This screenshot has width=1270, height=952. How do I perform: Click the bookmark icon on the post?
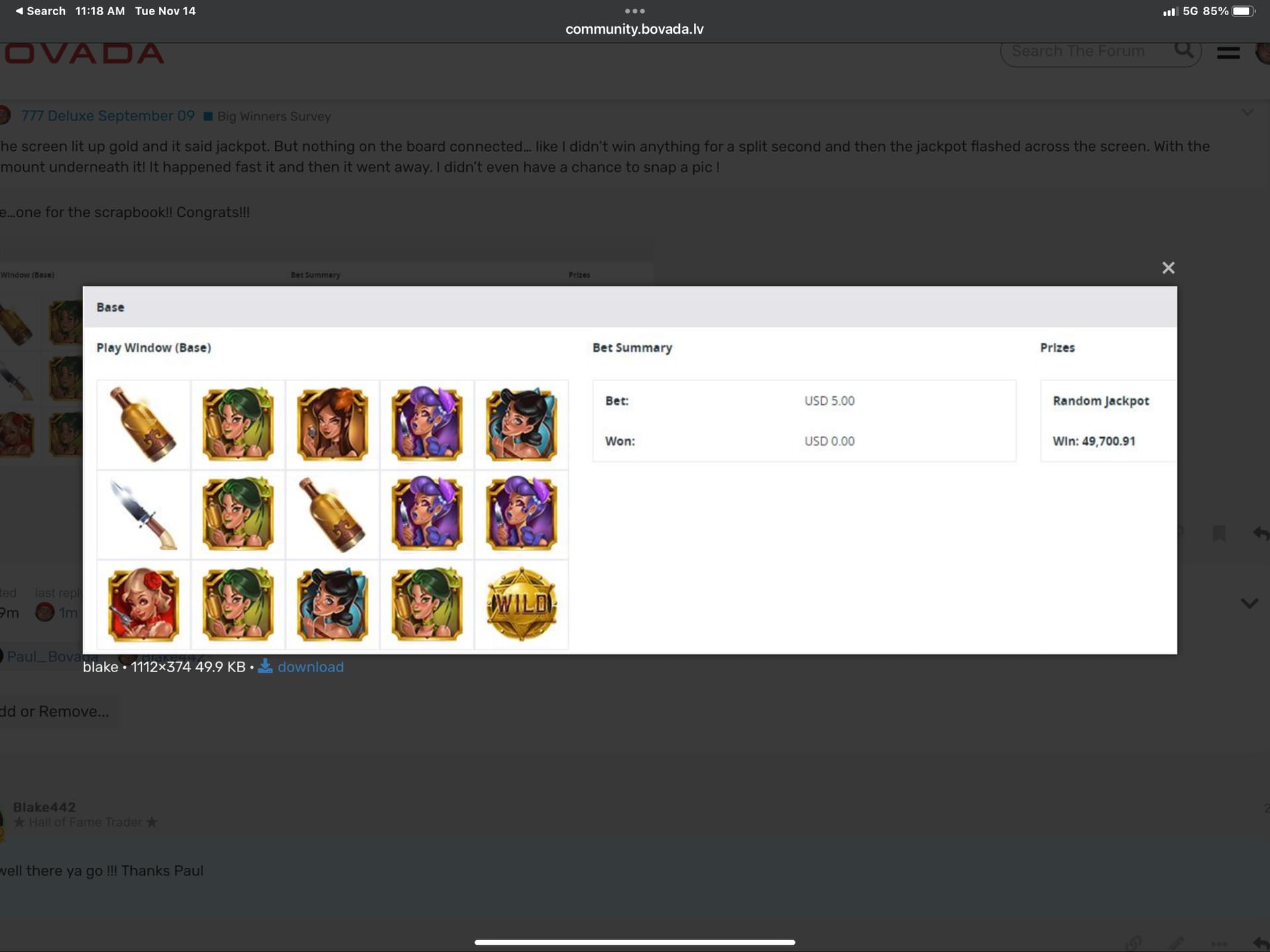pyautogui.click(x=1219, y=533)
